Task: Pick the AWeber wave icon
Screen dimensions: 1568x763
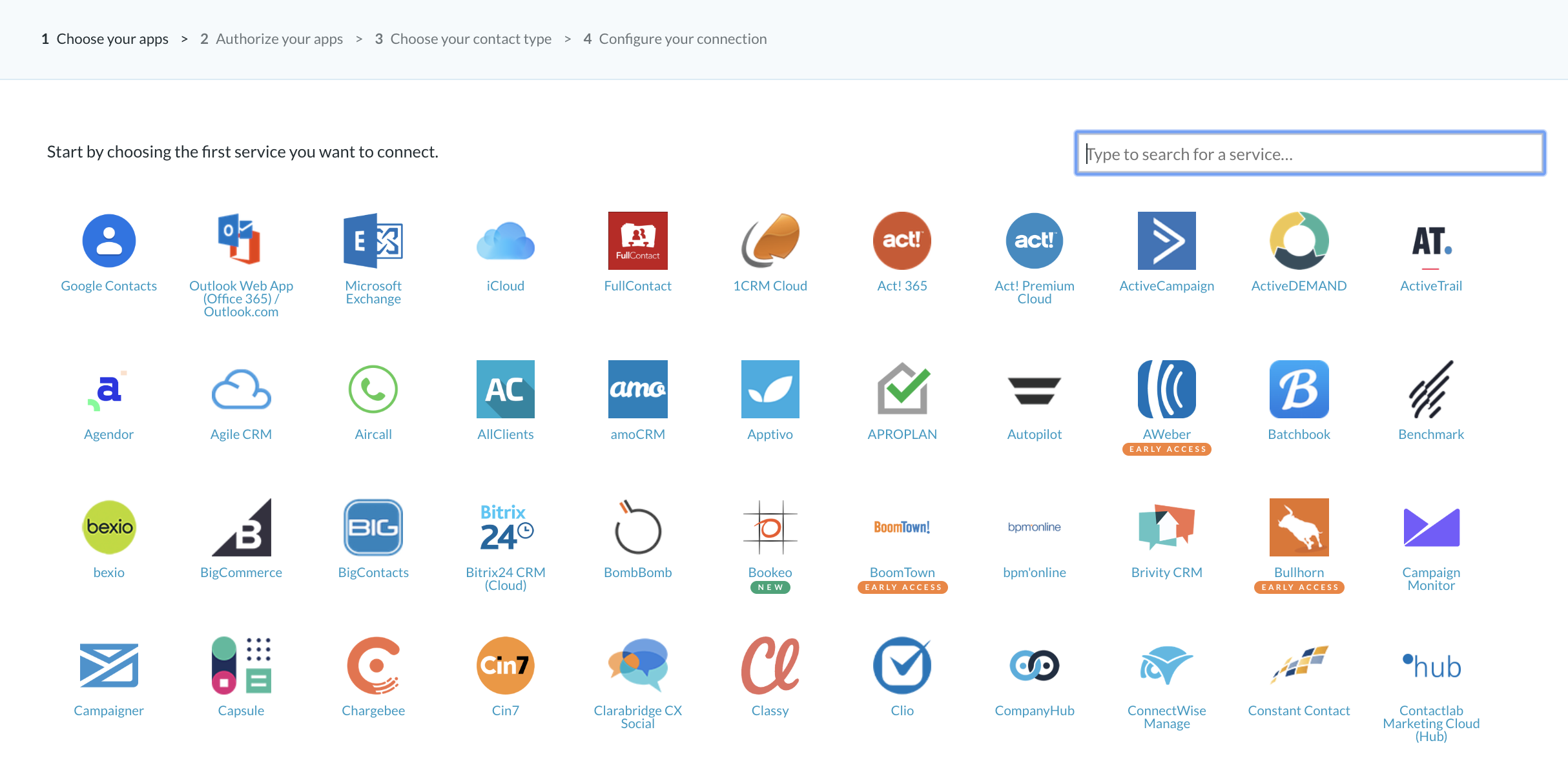Action: [x=1167, y=389]
